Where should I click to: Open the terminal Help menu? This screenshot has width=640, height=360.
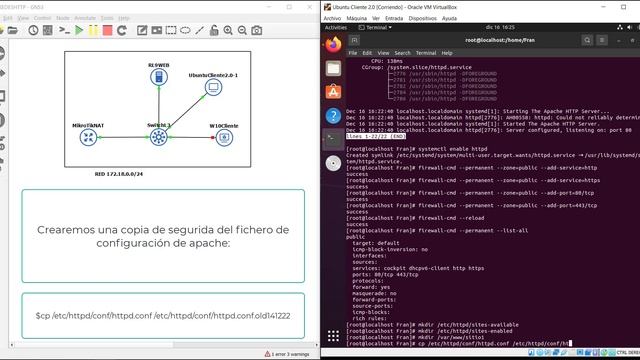pyautogui.click(x=447, y=53)
